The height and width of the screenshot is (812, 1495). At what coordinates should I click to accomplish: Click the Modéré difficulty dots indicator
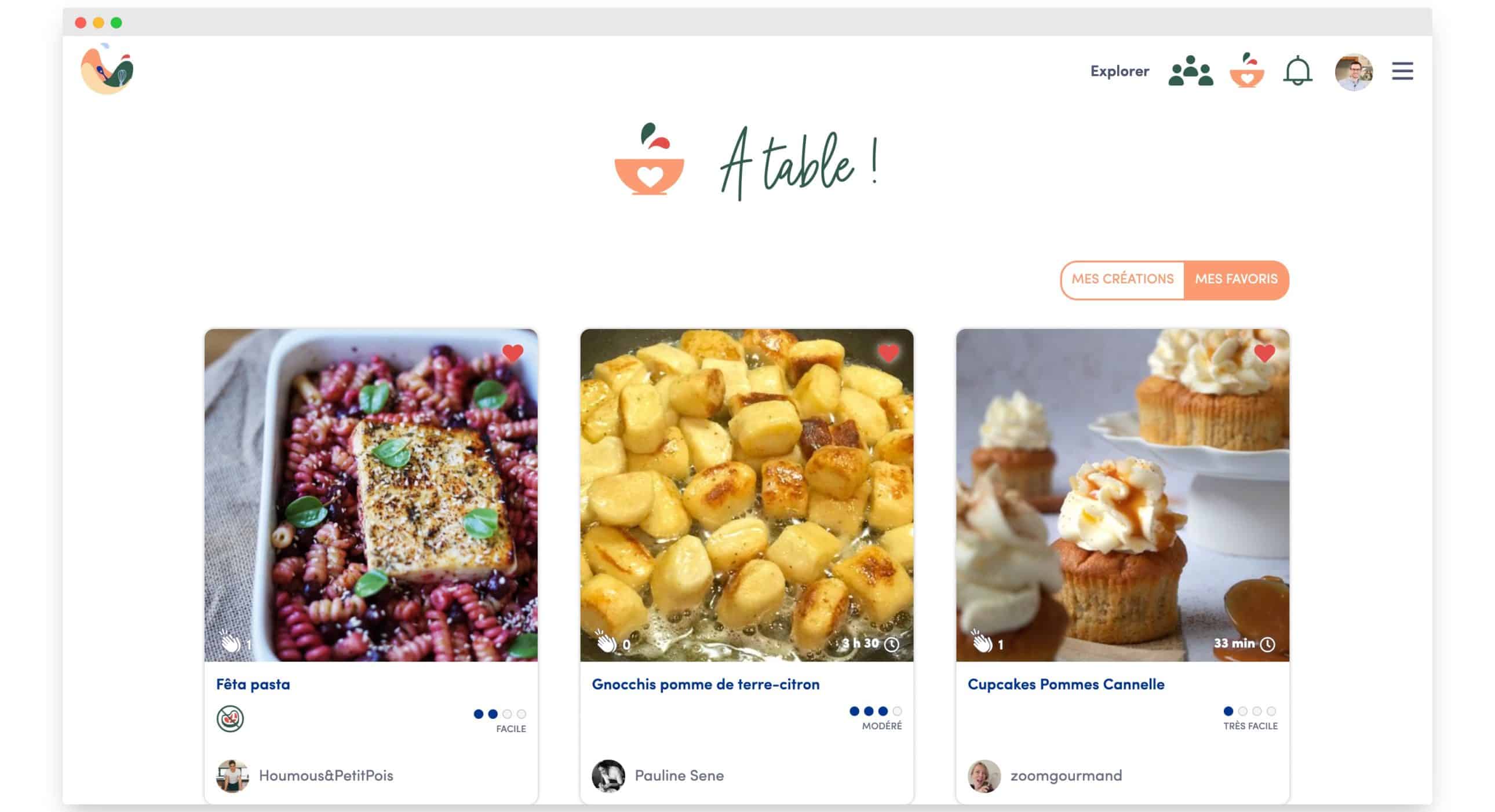[x=875, y=711]
